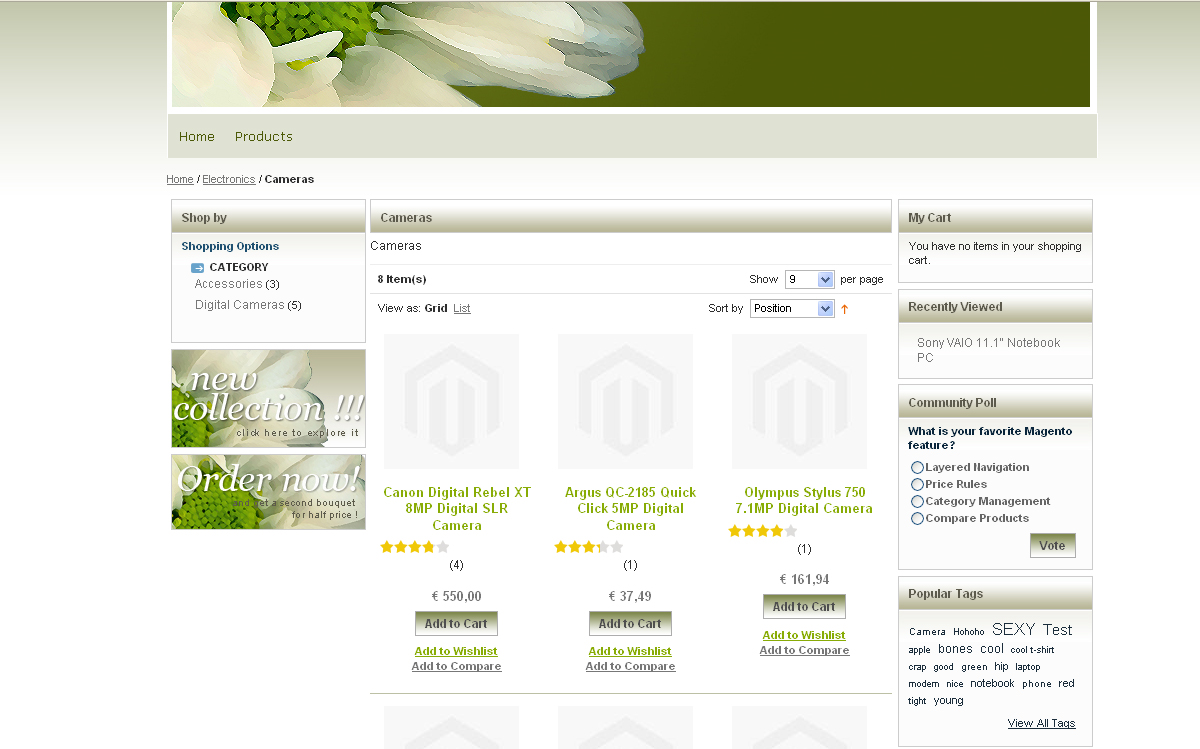Click the laptop popular tag

click(1027, 667)
